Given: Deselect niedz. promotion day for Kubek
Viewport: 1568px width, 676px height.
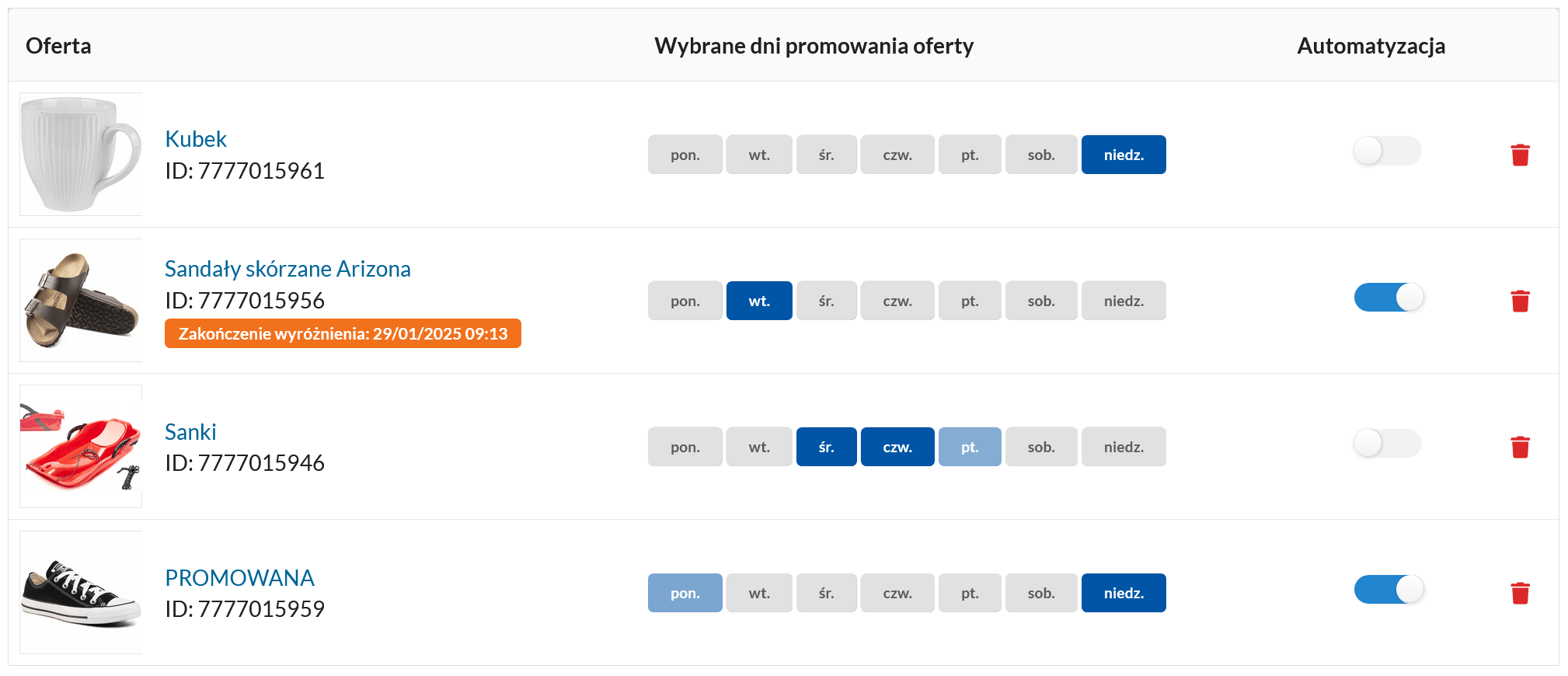Looking at the screenshot, I should 1124,154.
